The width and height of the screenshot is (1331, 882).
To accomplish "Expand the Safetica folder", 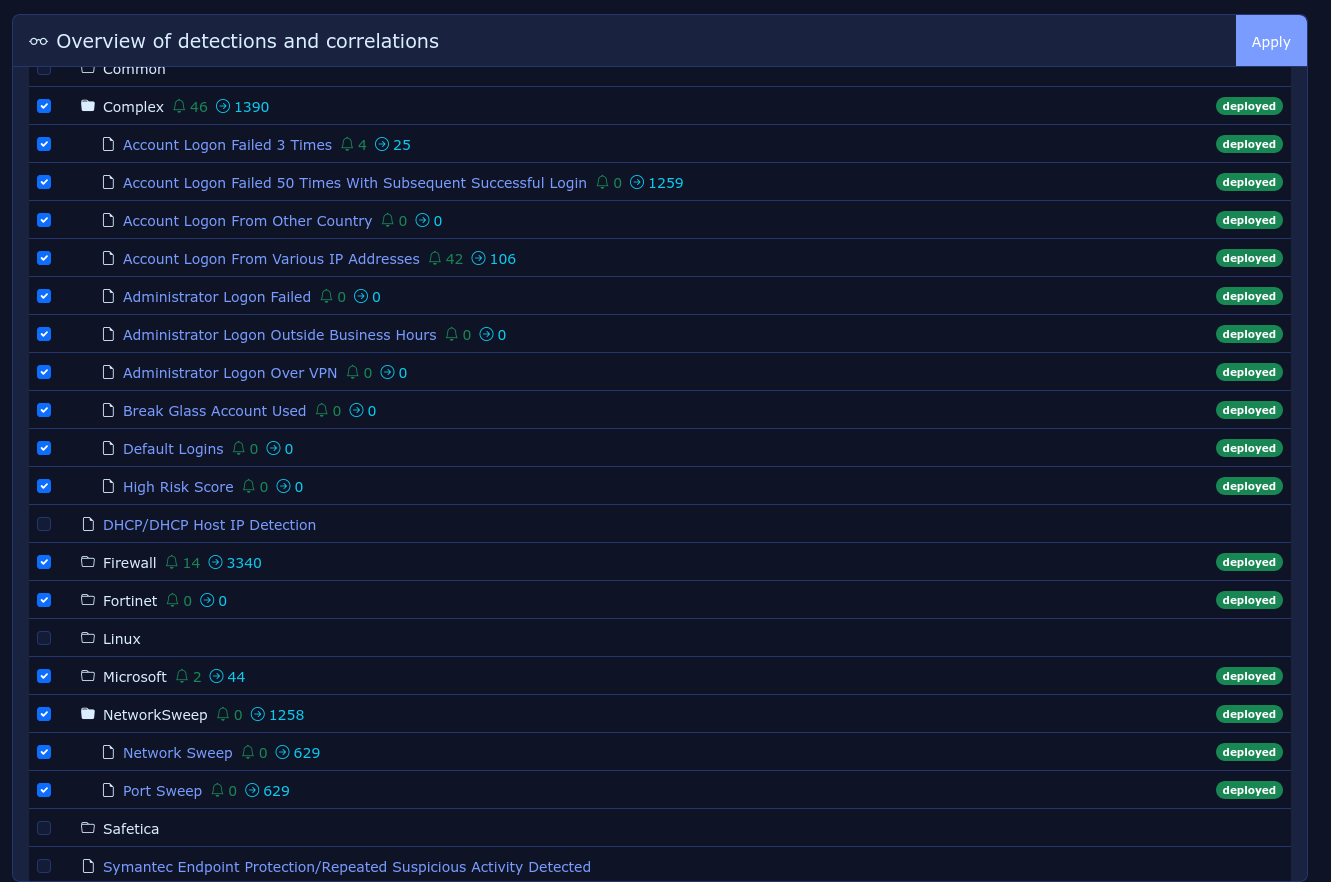I will [x=88, y=829].
